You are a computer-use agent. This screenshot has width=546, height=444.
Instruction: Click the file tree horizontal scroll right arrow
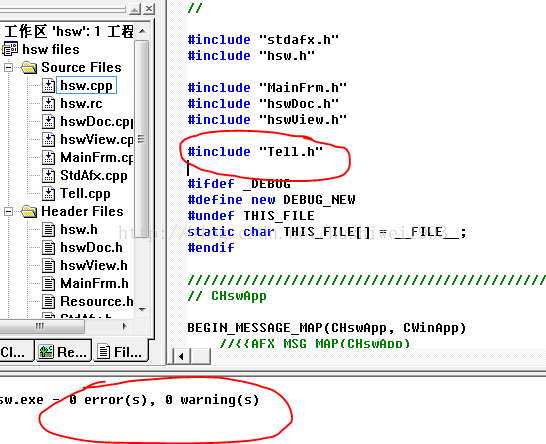point(125,326)
